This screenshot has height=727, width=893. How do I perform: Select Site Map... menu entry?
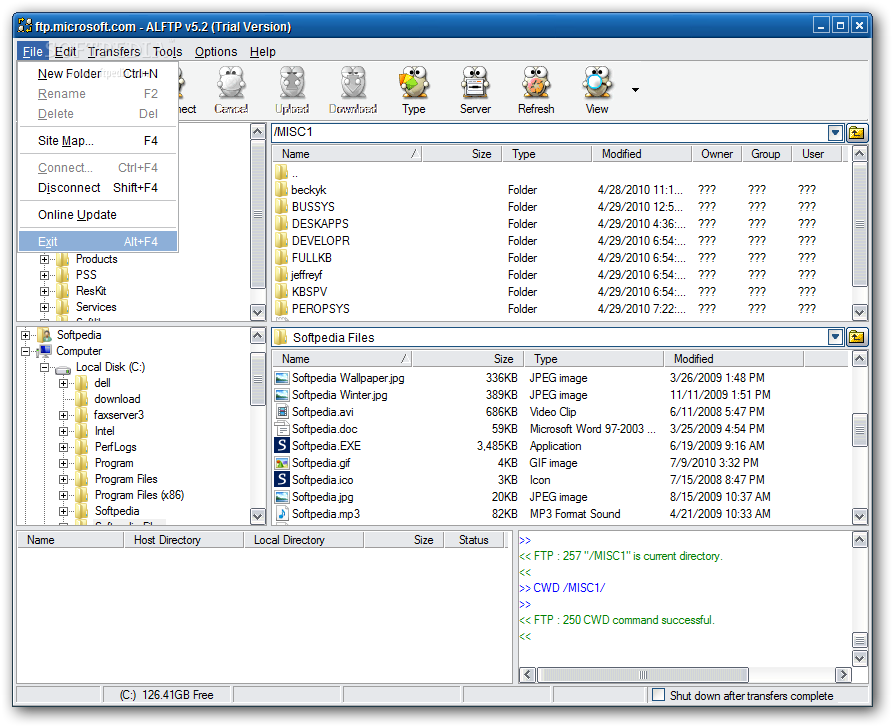pyautogui.click(x=98, y=141)
